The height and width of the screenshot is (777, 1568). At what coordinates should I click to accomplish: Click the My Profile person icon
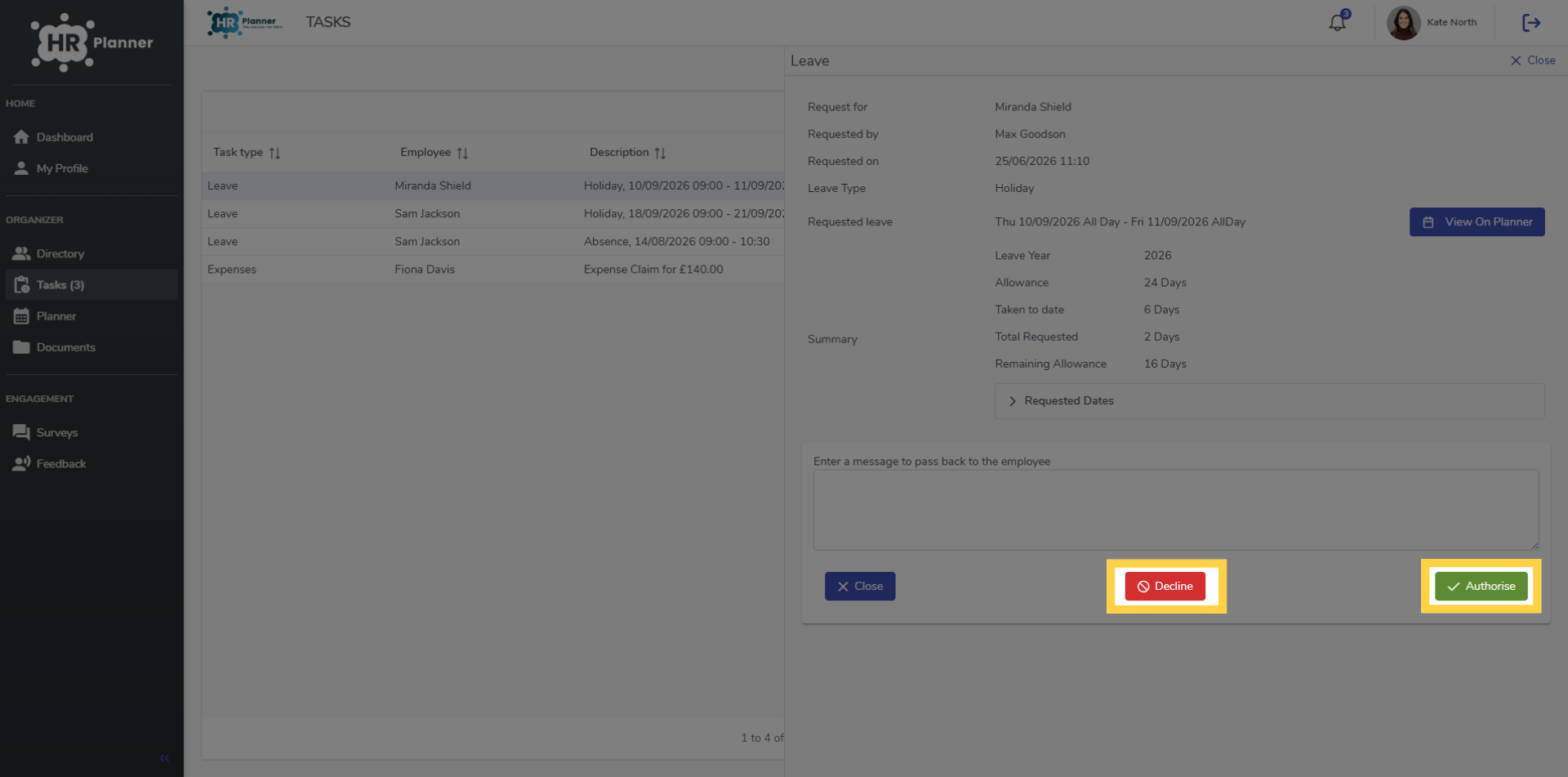click(21, 168)
